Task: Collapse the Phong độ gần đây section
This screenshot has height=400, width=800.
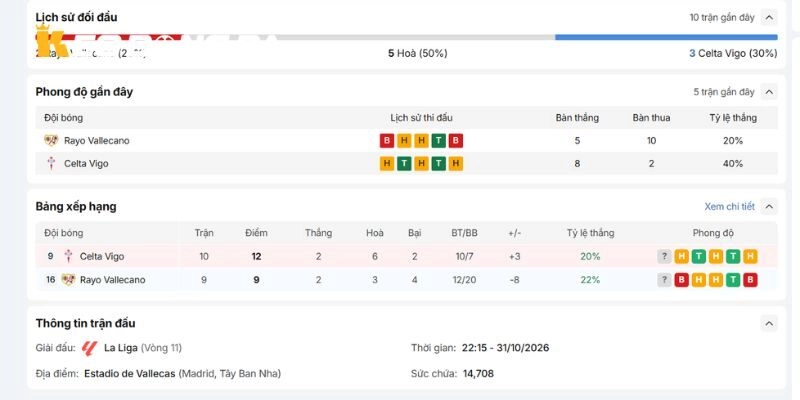Action: pyautogui.click(x=769, y=92)
